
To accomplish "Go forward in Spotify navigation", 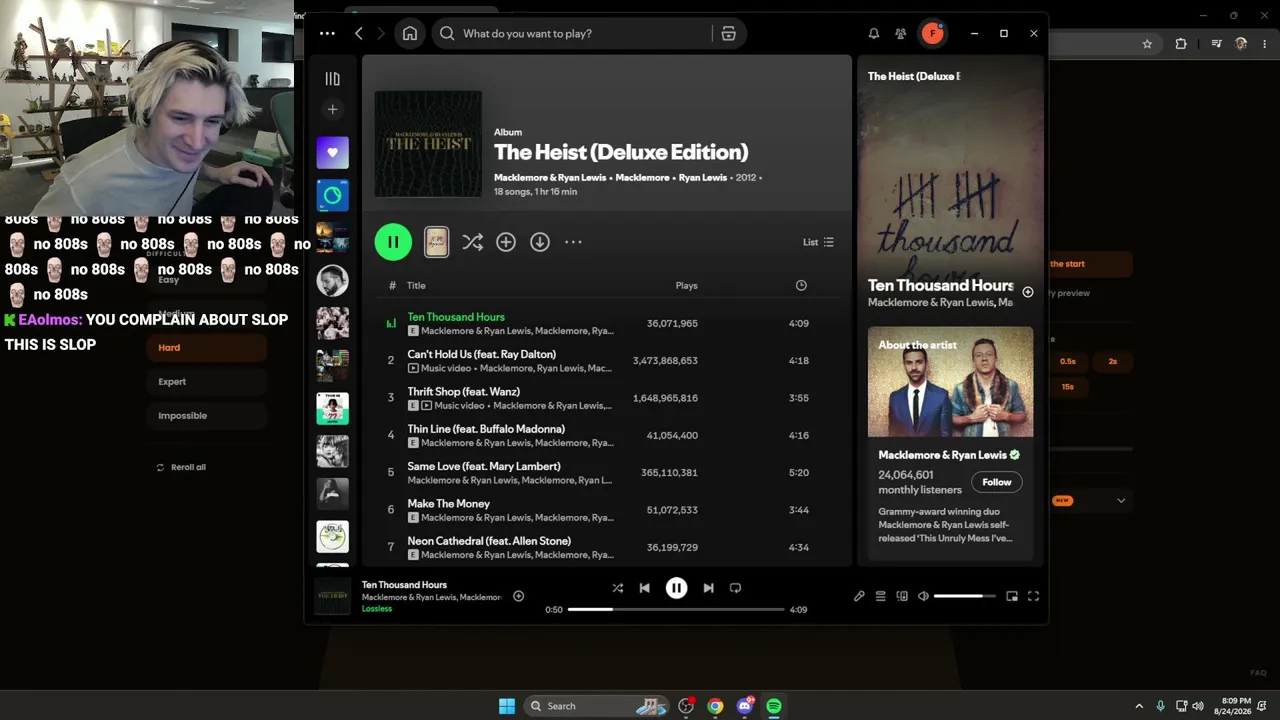I will [x=381, y=33].
